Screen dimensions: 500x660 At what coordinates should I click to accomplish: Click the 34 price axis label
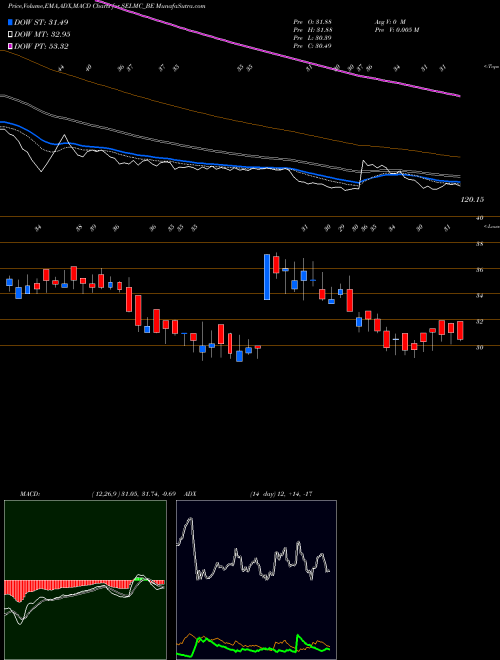479,296
